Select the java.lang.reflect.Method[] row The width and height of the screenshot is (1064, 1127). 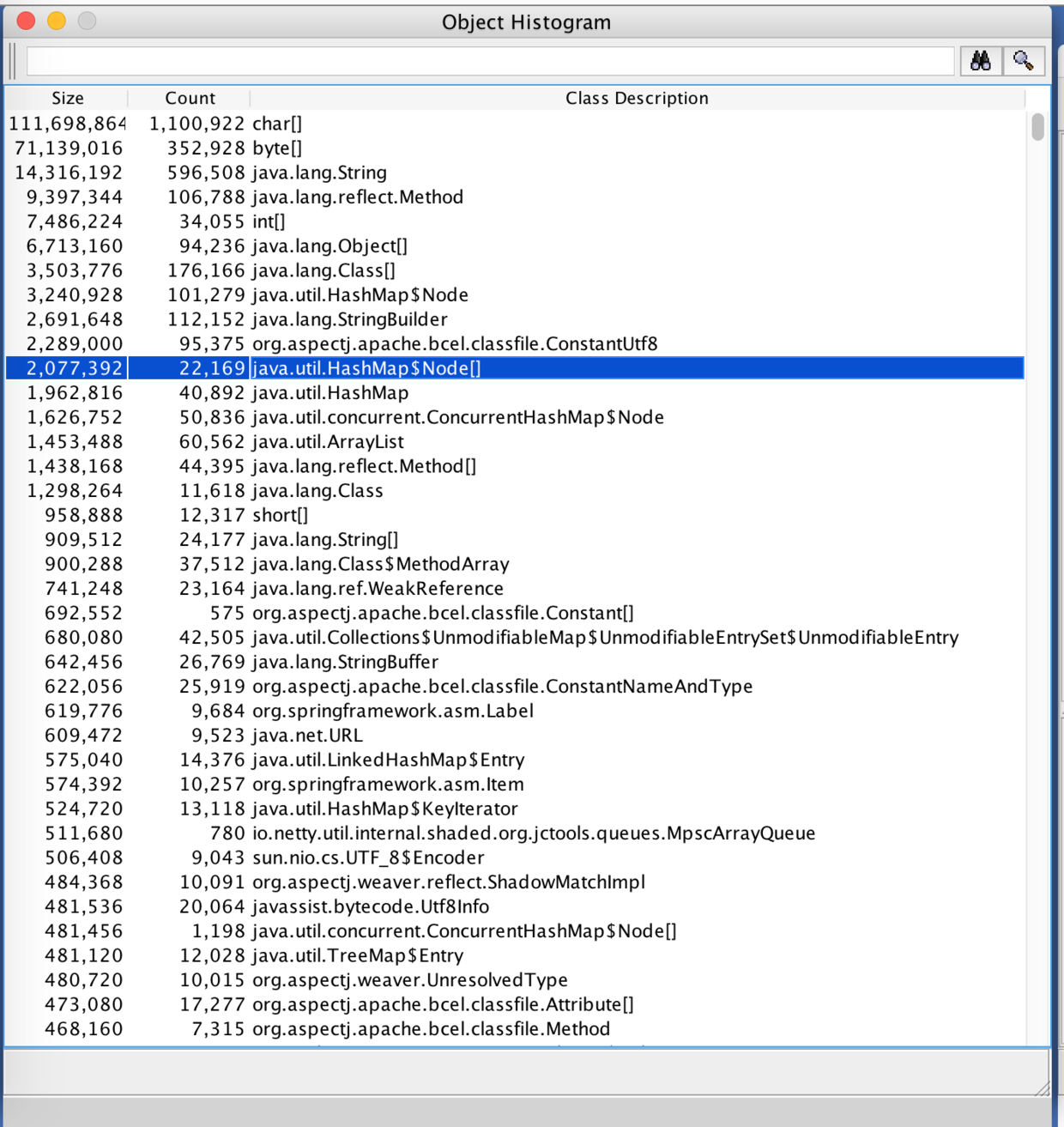[x=515, y=466]
